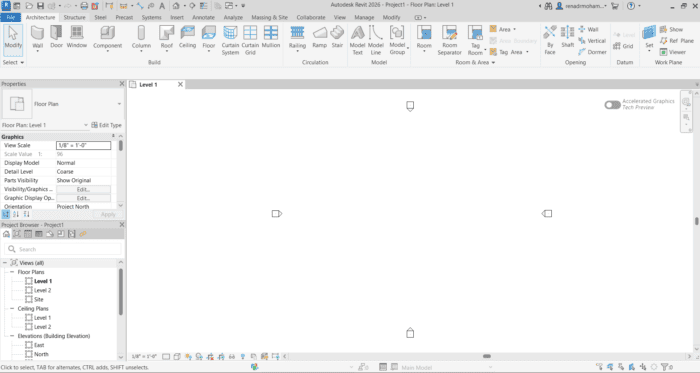This screenshot has height=373, width=700.
Task: Select the Column tool
Action: pos(141,38)
